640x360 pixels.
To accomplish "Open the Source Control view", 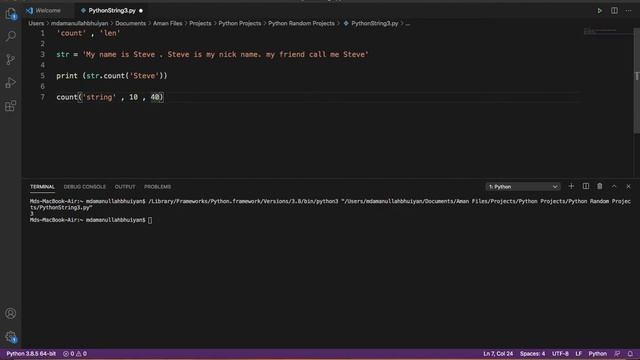I will (11, 59).
